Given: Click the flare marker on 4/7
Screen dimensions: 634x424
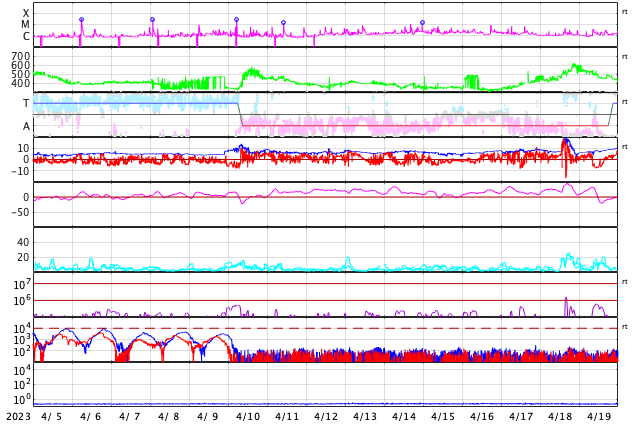Looking at the screenshot, I should point(152,19).
